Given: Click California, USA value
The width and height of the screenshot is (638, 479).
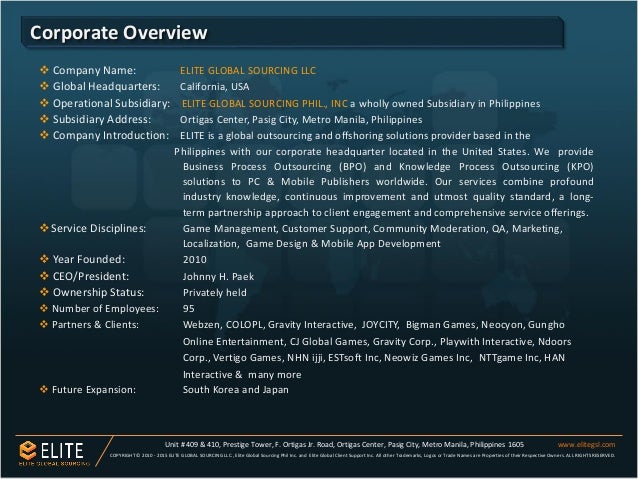Looking at the screenshot, I should pyautogui.click(x=214, y=87).
